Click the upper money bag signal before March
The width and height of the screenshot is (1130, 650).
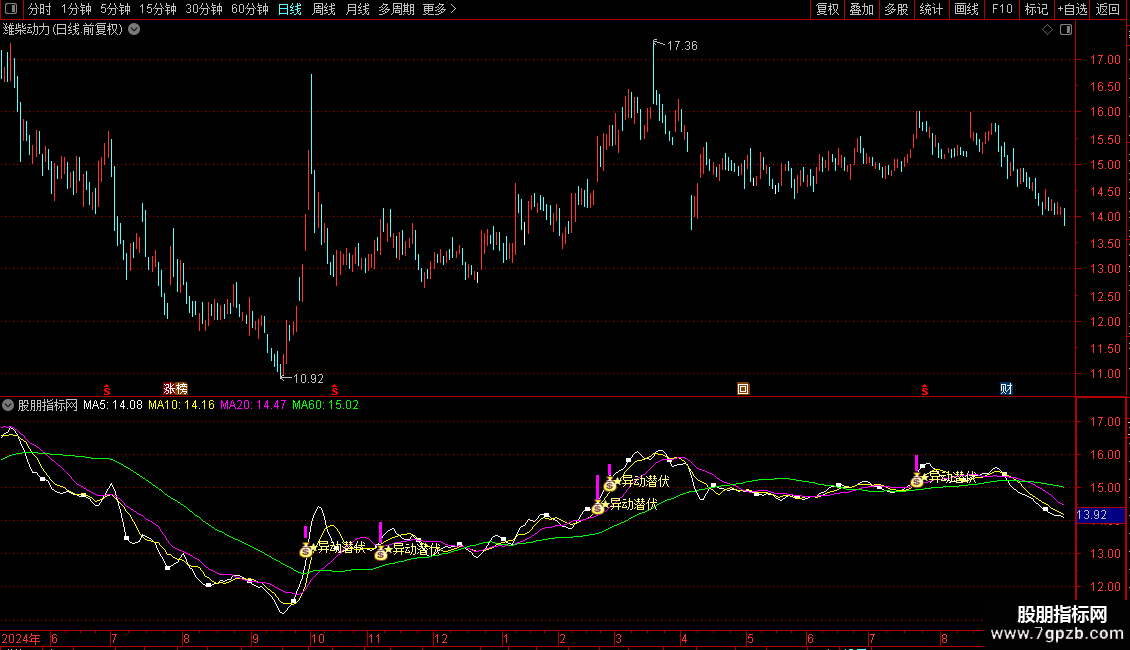610,484
